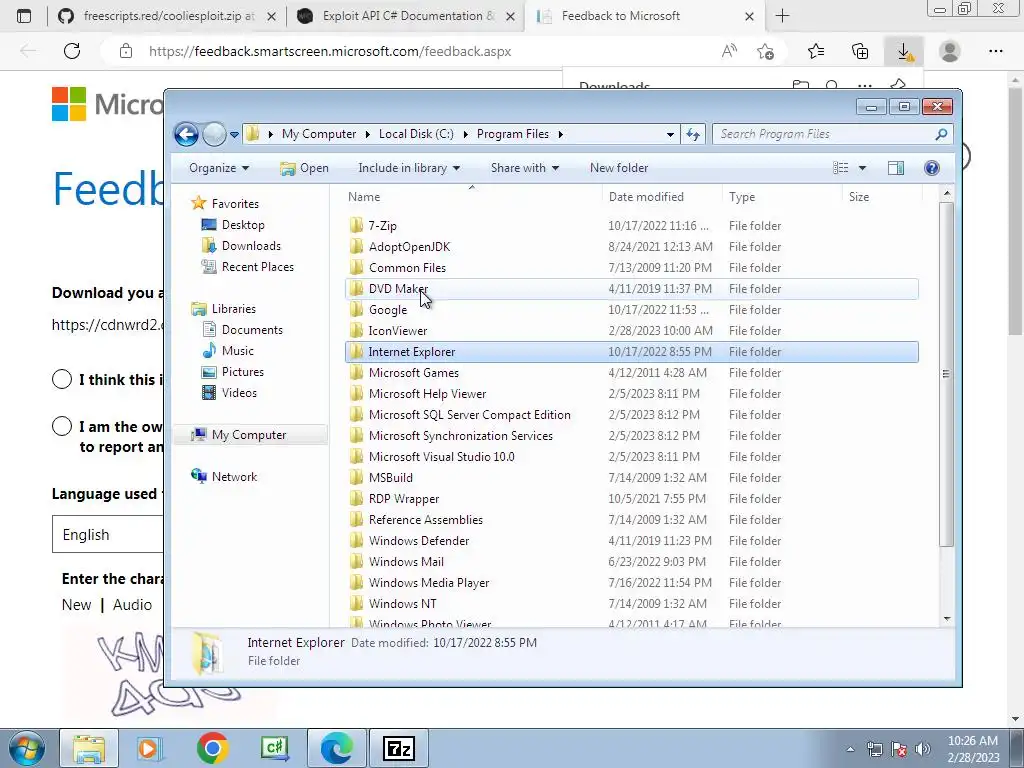Click the Action Center flag icon

tap(899, 749)
